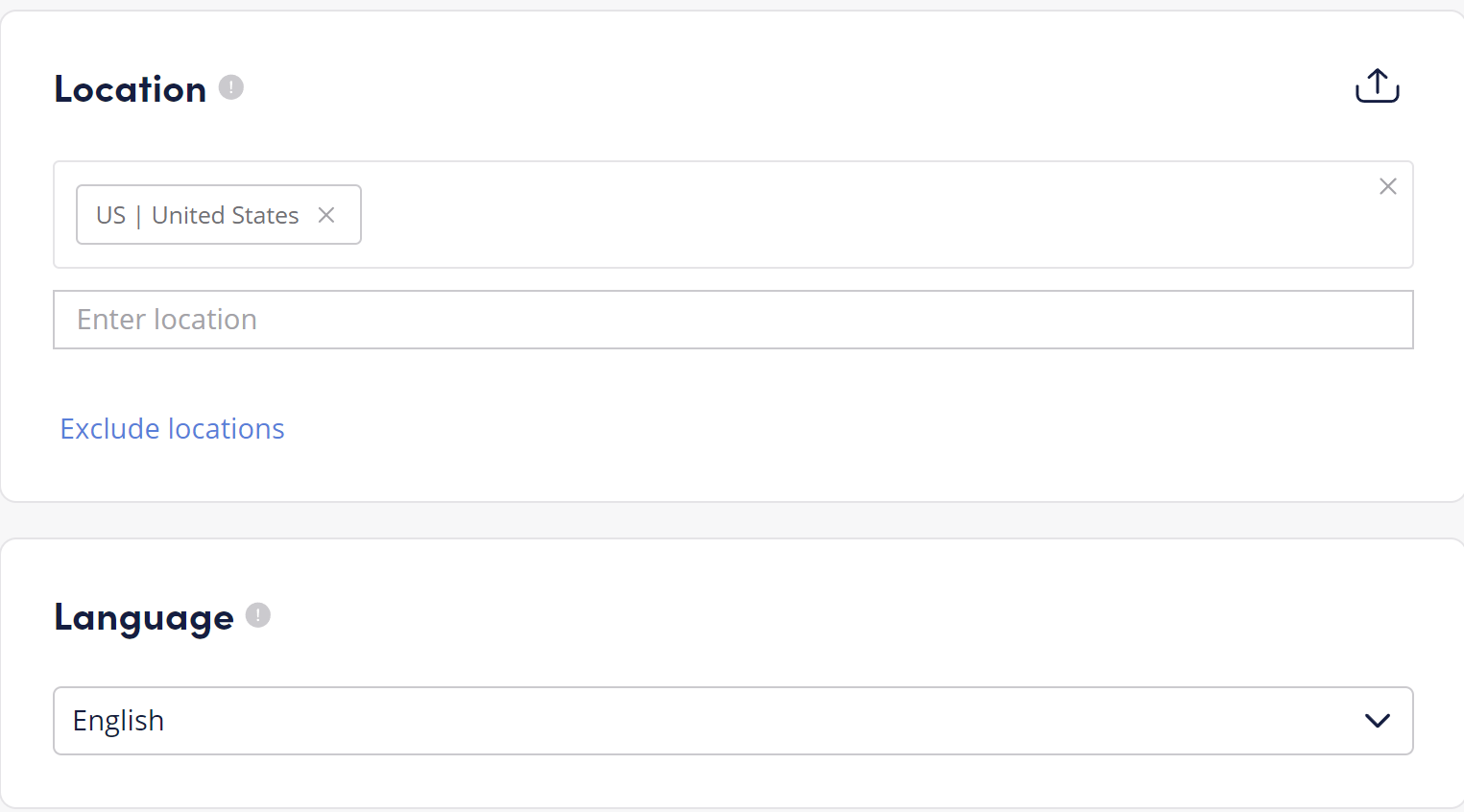
Task: Click the Enter location input field
Action: click(x=733, y=320)
